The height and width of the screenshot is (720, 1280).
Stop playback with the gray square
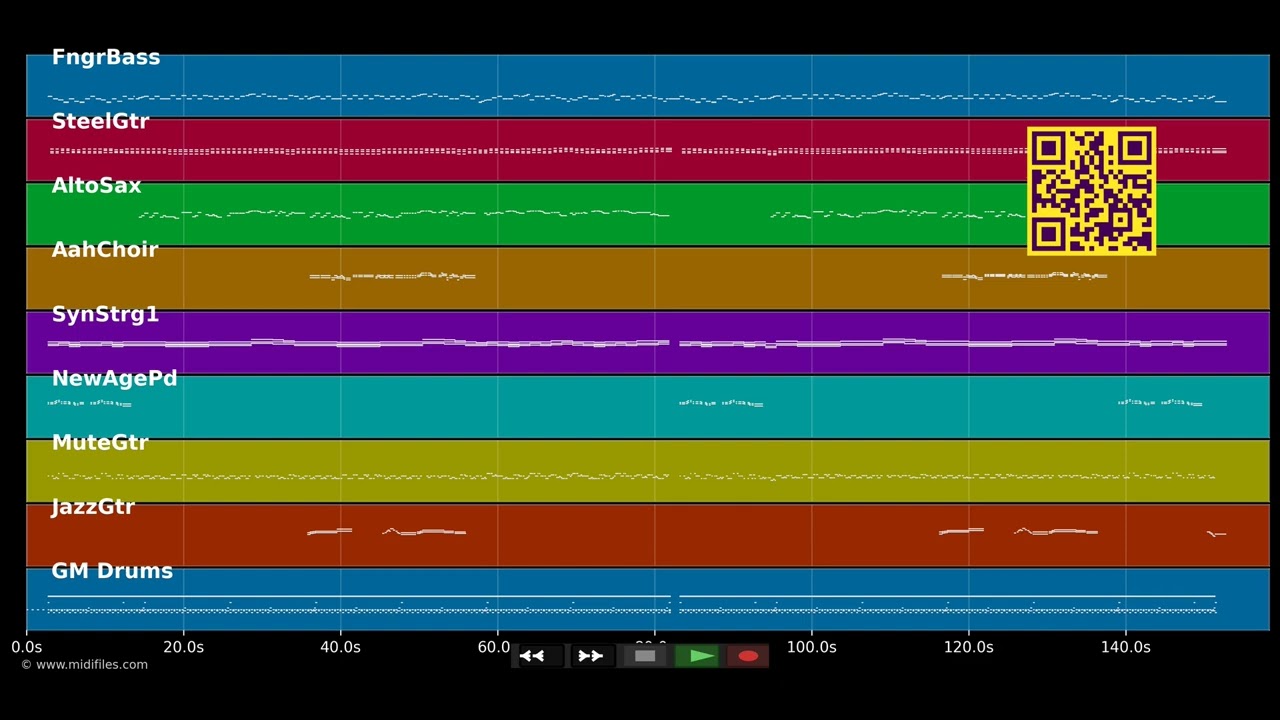click(x=645, y=656)
